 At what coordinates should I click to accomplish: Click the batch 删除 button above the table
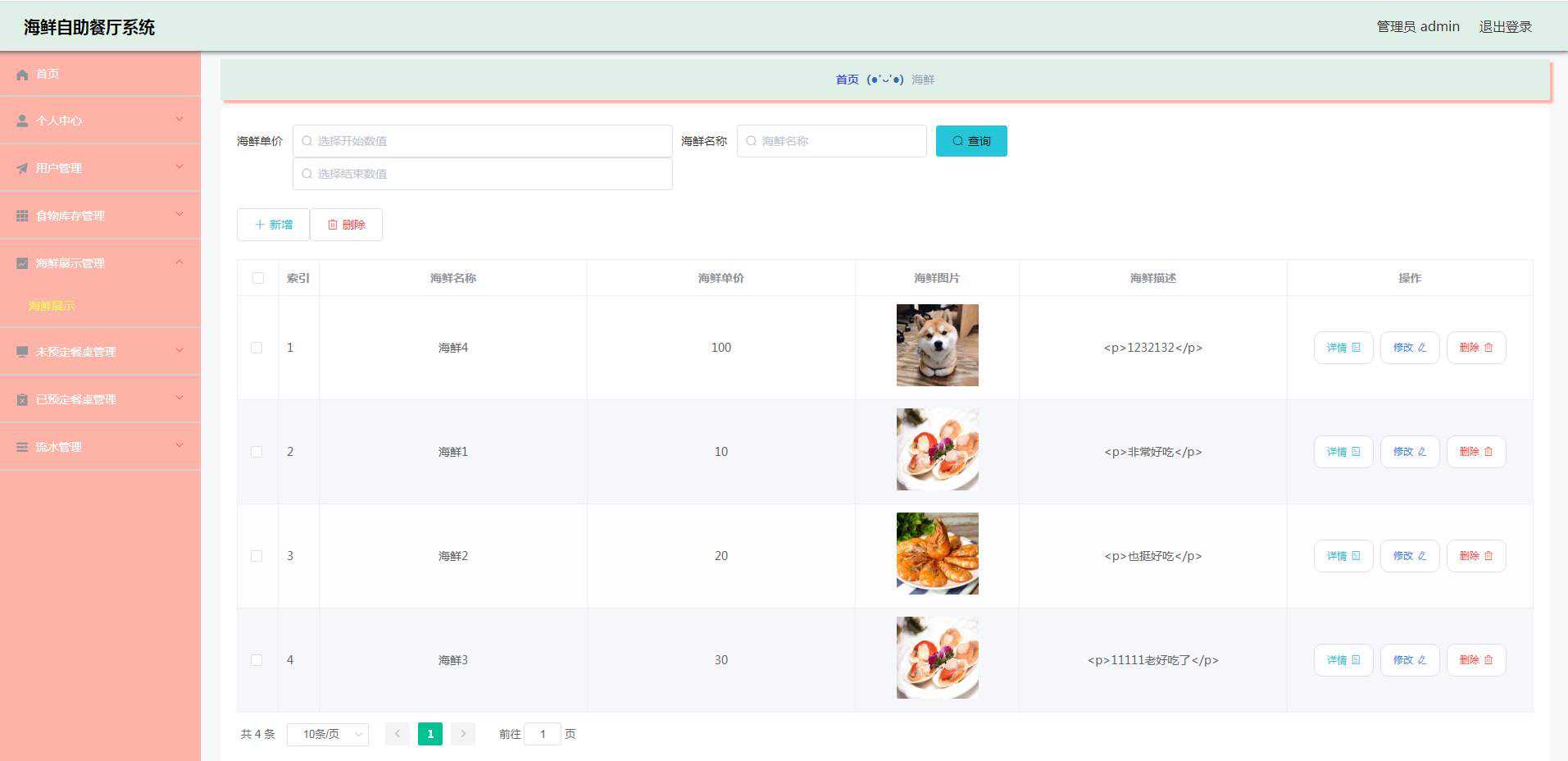pos(346,225)
